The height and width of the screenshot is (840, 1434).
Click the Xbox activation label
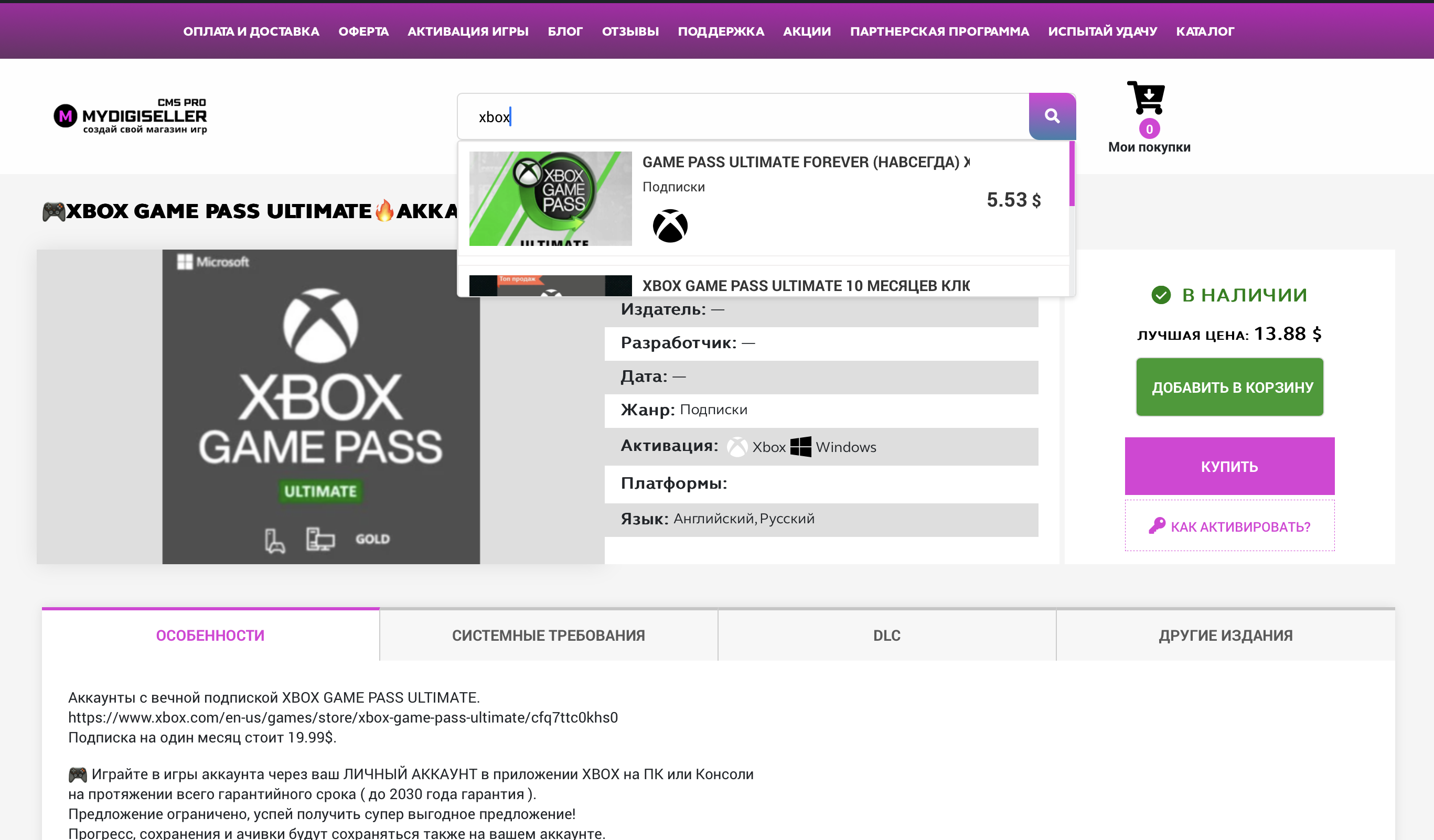769,447
